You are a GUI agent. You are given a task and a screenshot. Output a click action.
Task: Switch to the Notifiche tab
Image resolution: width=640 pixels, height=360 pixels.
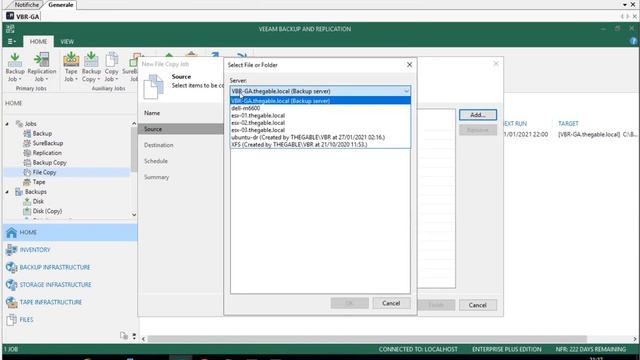26,5
